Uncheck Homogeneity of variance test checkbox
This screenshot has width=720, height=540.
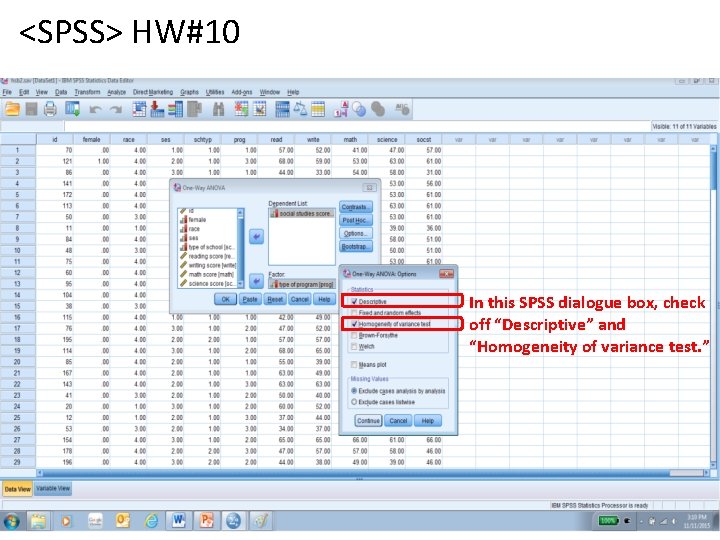point(354,324)
